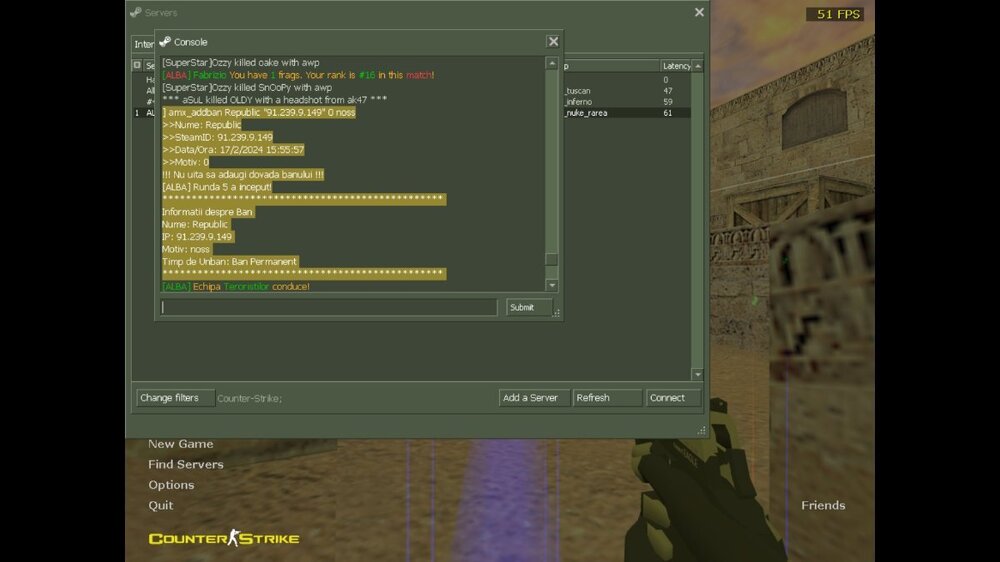Focus the console command input field
This screenshot has height=562, width=1000.
click(x=329, y=307)
